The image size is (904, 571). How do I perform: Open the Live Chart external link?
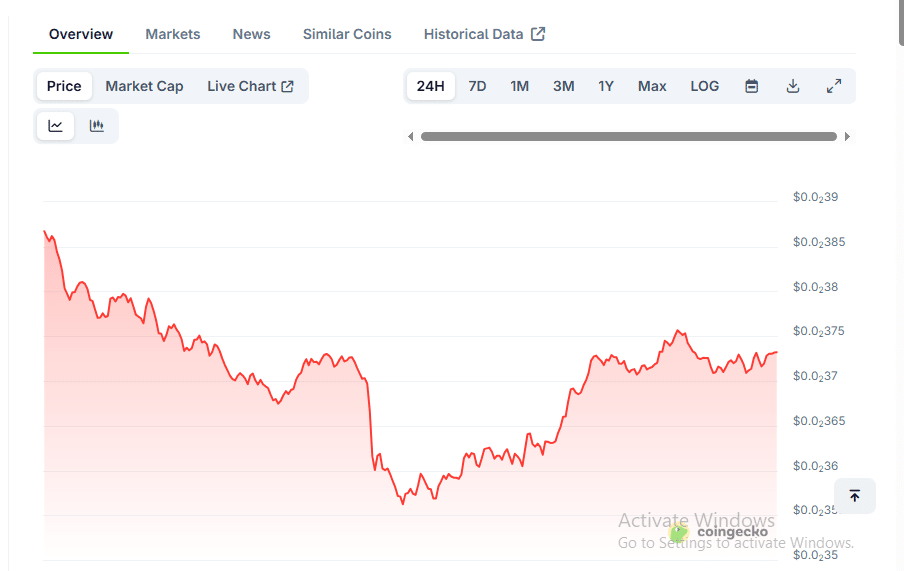point(250,86)
